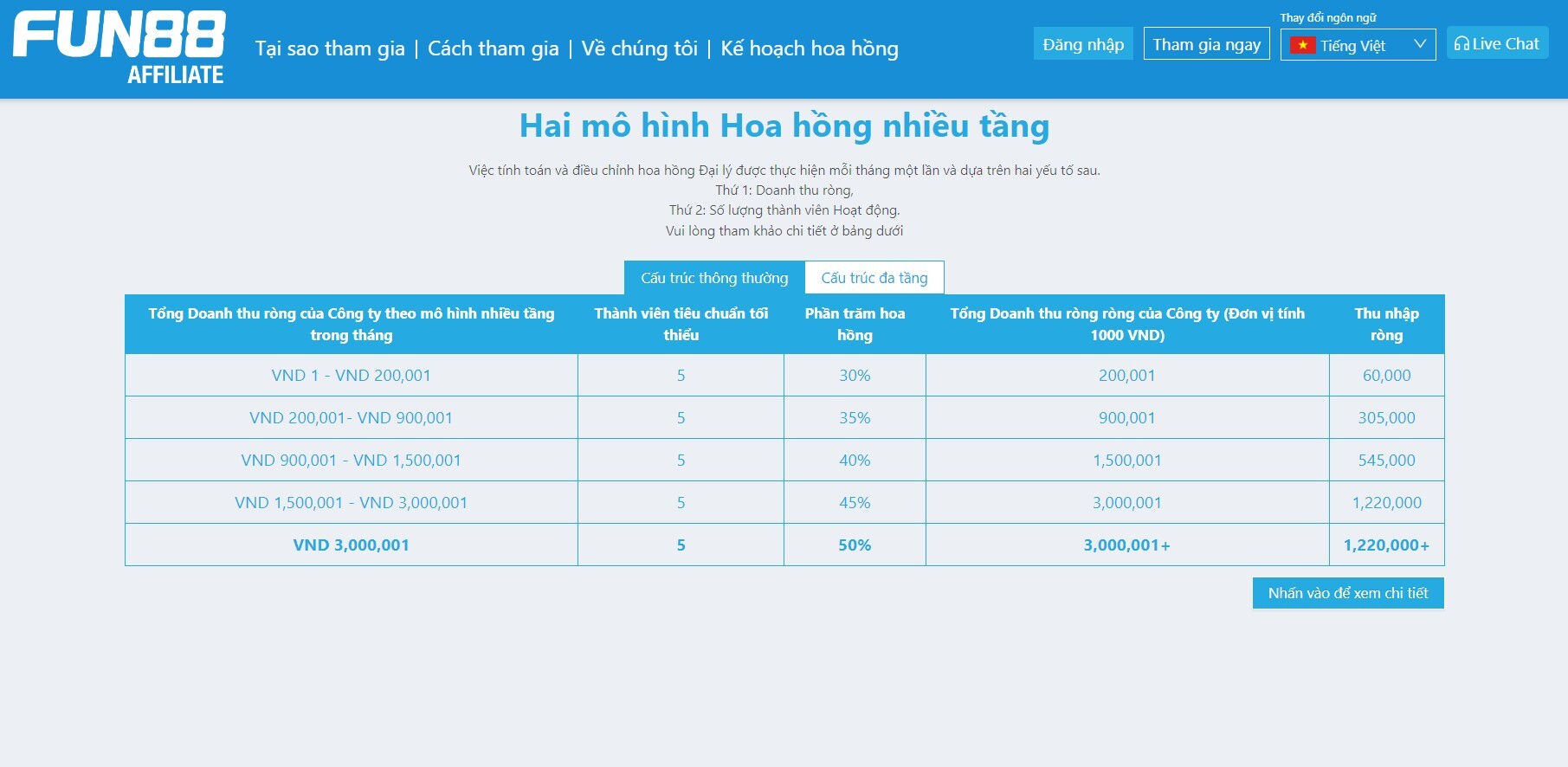The image size is (1568, 767).
Task: Open 'Kế hoạch hoa hồng' menu item
Action: pos(810,48)
